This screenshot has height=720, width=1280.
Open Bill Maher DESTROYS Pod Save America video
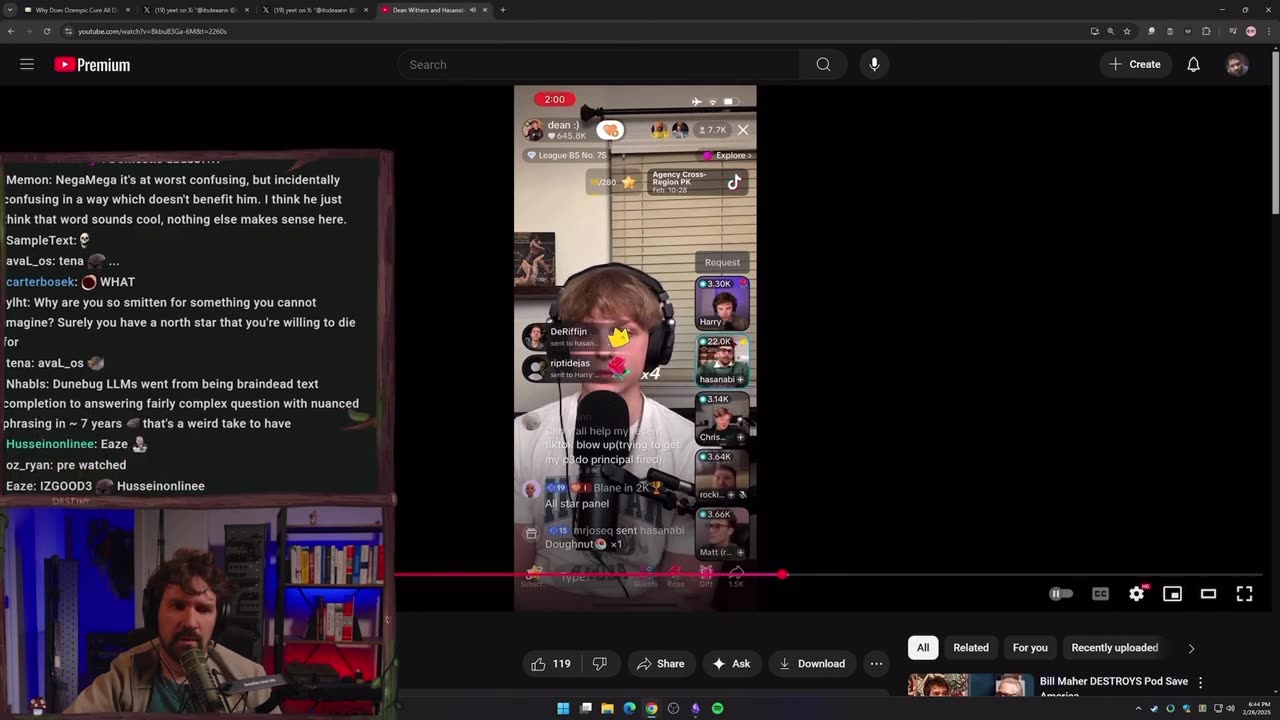(1114, 686)
